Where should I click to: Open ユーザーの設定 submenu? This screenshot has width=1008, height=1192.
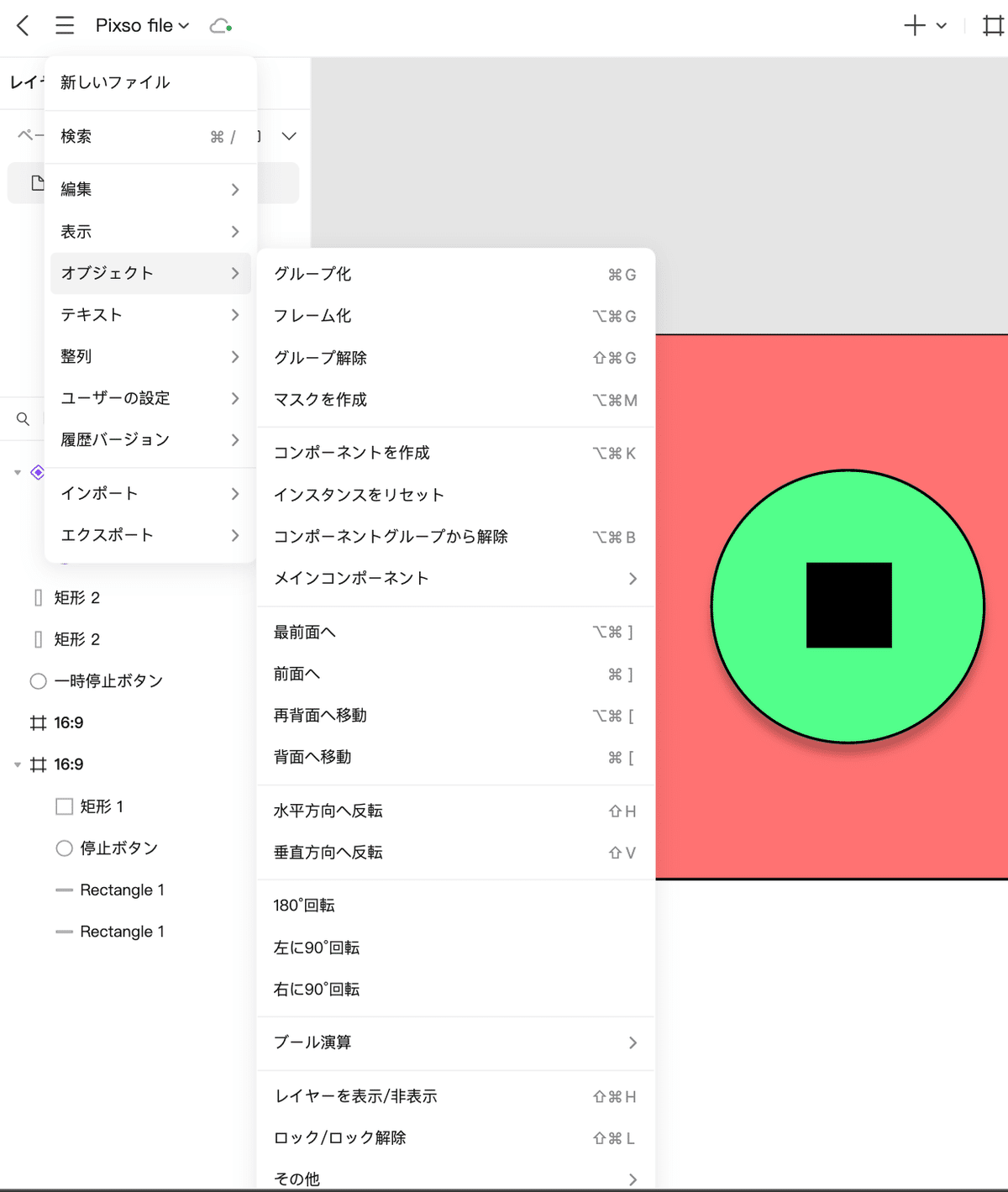click(x=150, y=398)
